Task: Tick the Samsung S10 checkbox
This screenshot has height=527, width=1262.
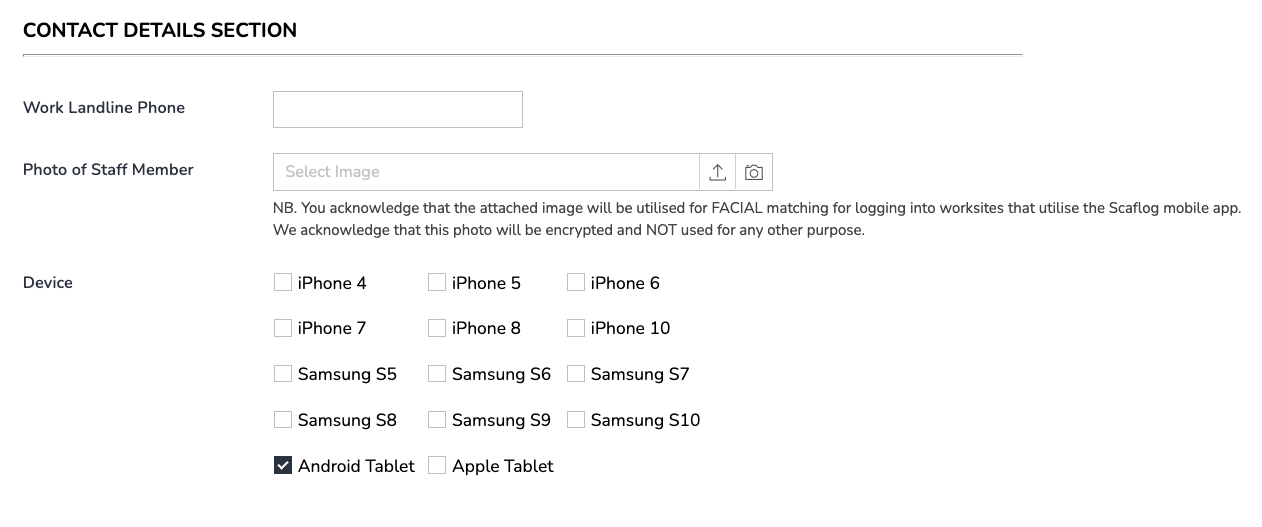Action: 576,420
